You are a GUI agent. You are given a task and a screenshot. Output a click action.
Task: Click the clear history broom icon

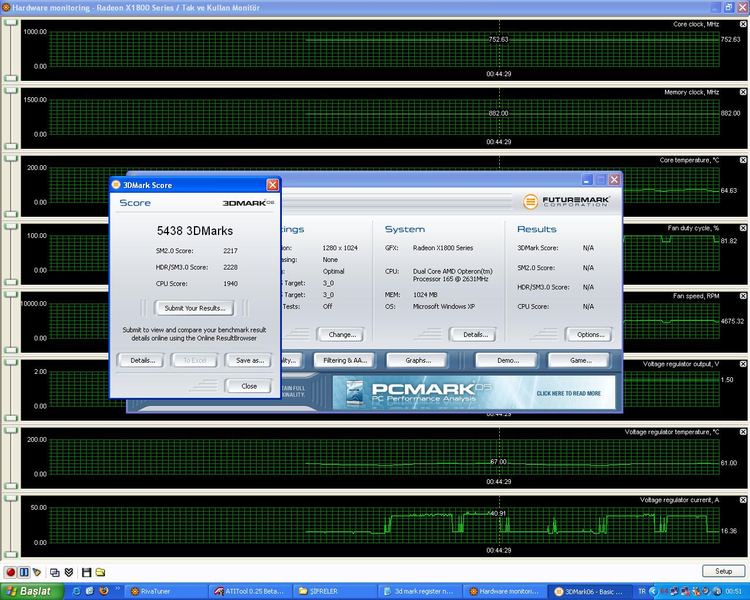pyautogui.click(x=37, y=572)
